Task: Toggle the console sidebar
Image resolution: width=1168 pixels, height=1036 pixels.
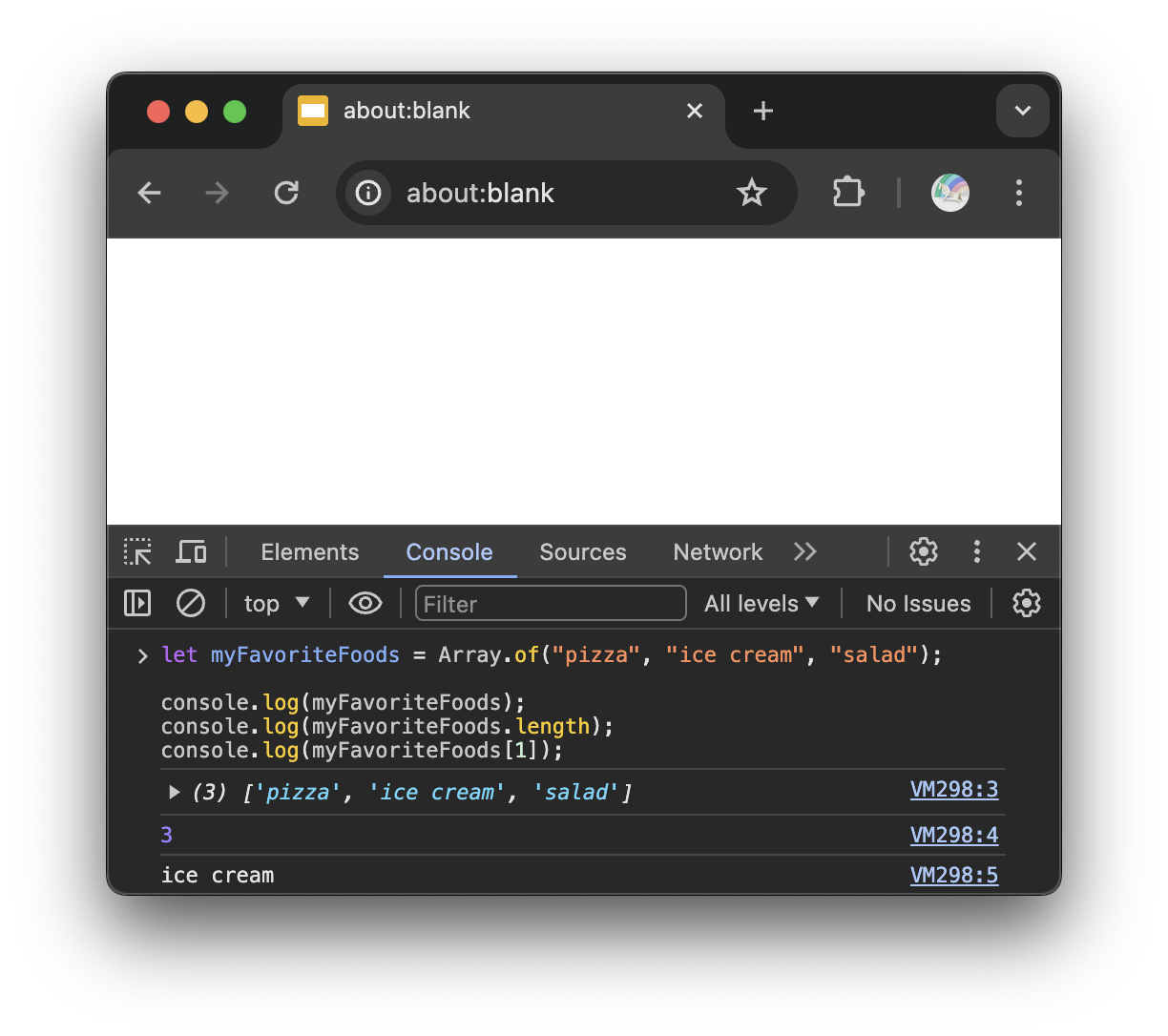Action: pyautogui.click(x=137, y=603)
